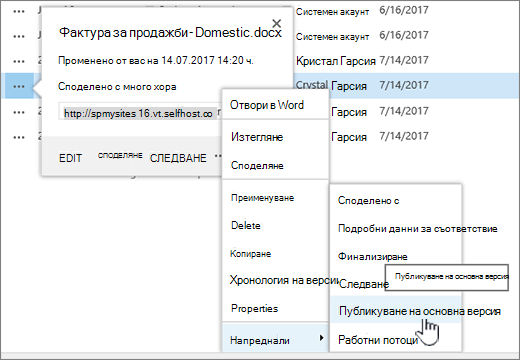Open ellipsis in the sixth list row
The width and height of the screenshot is (520, 360).
19,137
